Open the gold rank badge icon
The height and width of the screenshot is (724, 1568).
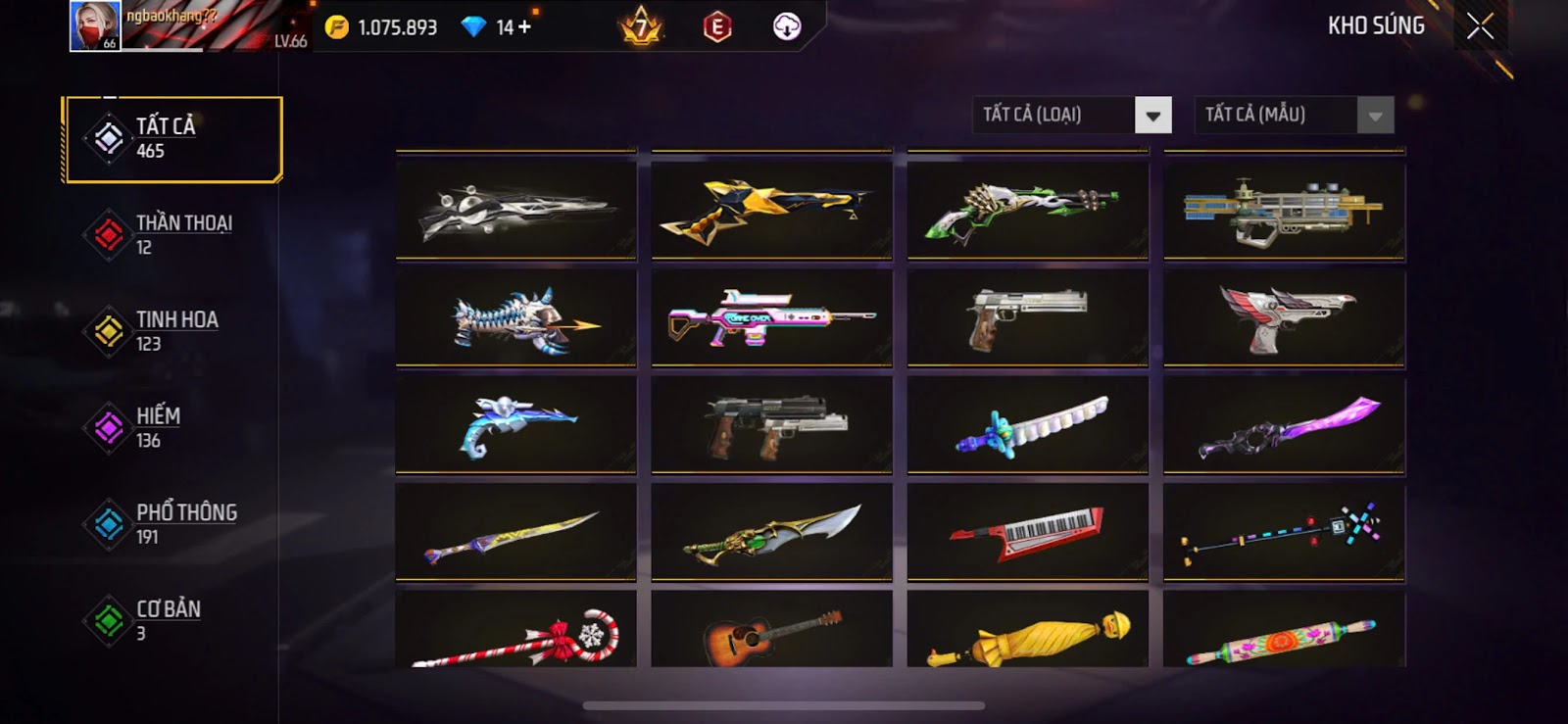pyautogui.click(x=641, y=26)
